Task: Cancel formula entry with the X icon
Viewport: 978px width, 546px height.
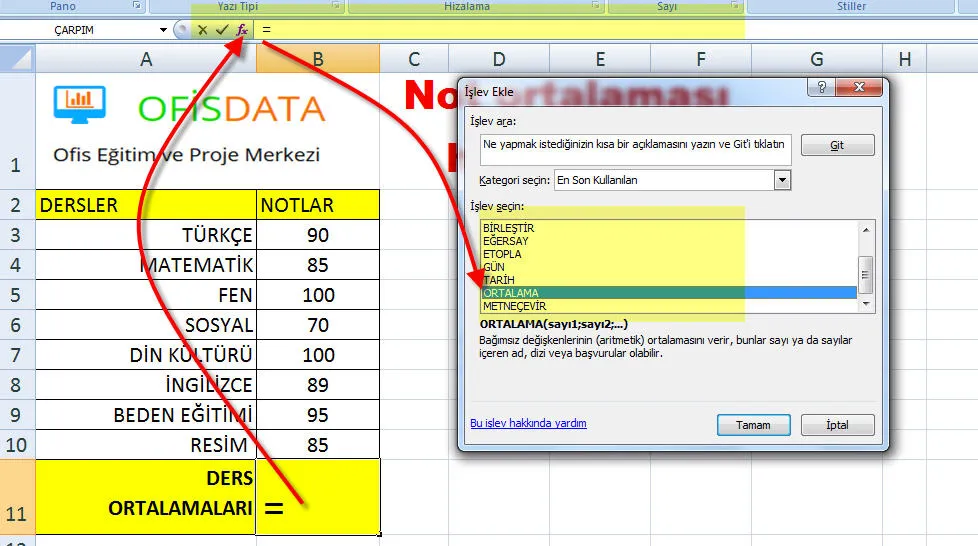Action: (203, 30)
